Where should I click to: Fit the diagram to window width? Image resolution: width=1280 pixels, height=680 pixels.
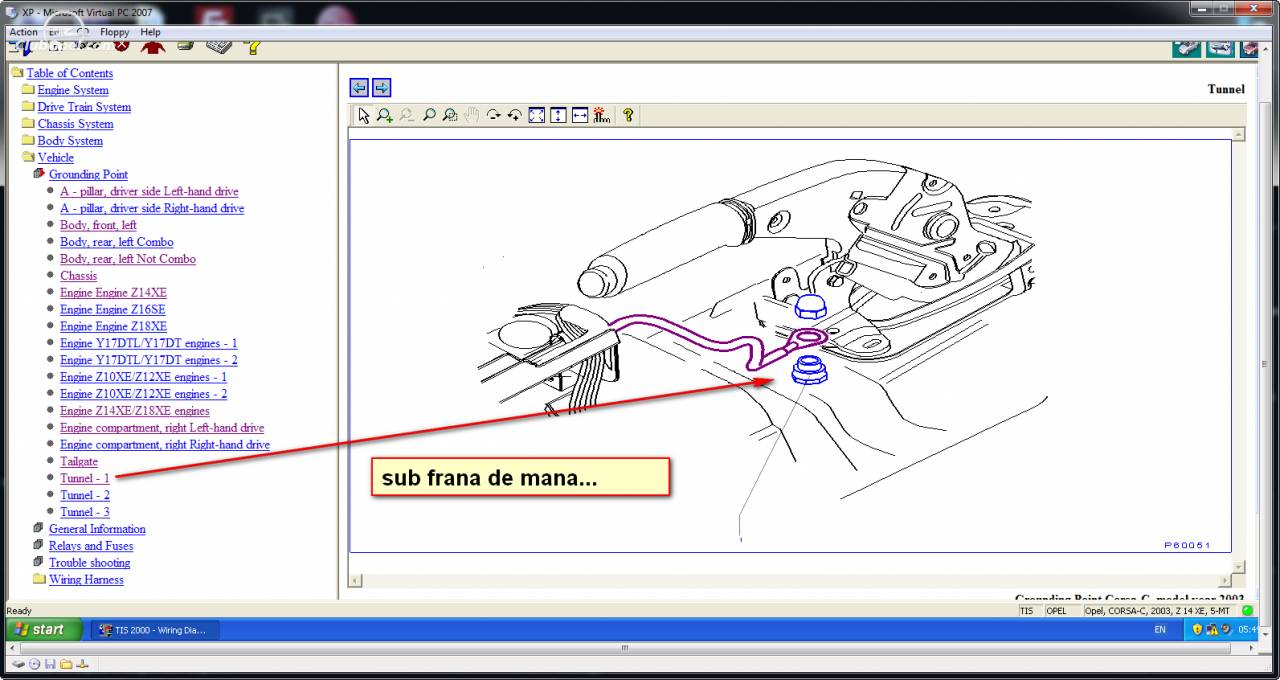pos(580,115)
